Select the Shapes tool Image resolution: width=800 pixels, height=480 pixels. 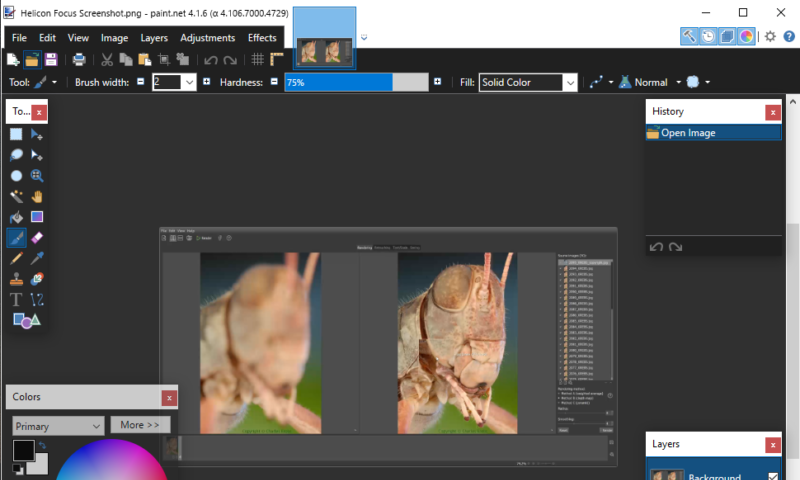click(x=27, y=320)
